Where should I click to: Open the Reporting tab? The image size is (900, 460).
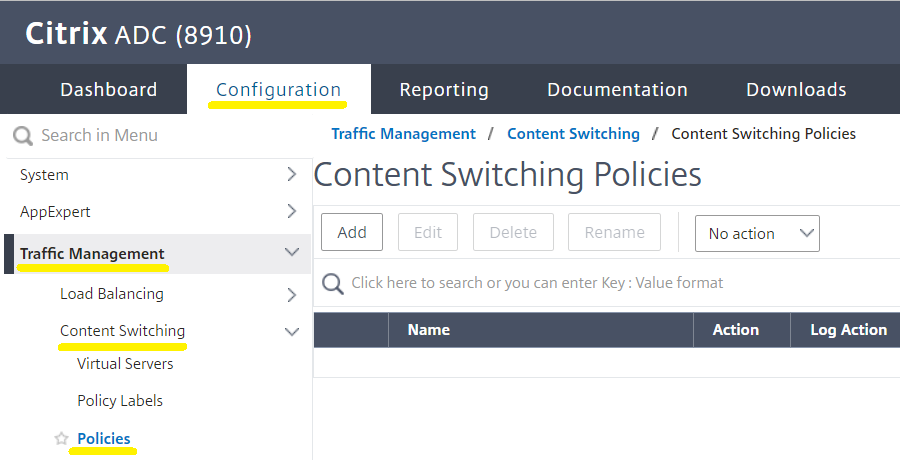click(x=444, y=90)
